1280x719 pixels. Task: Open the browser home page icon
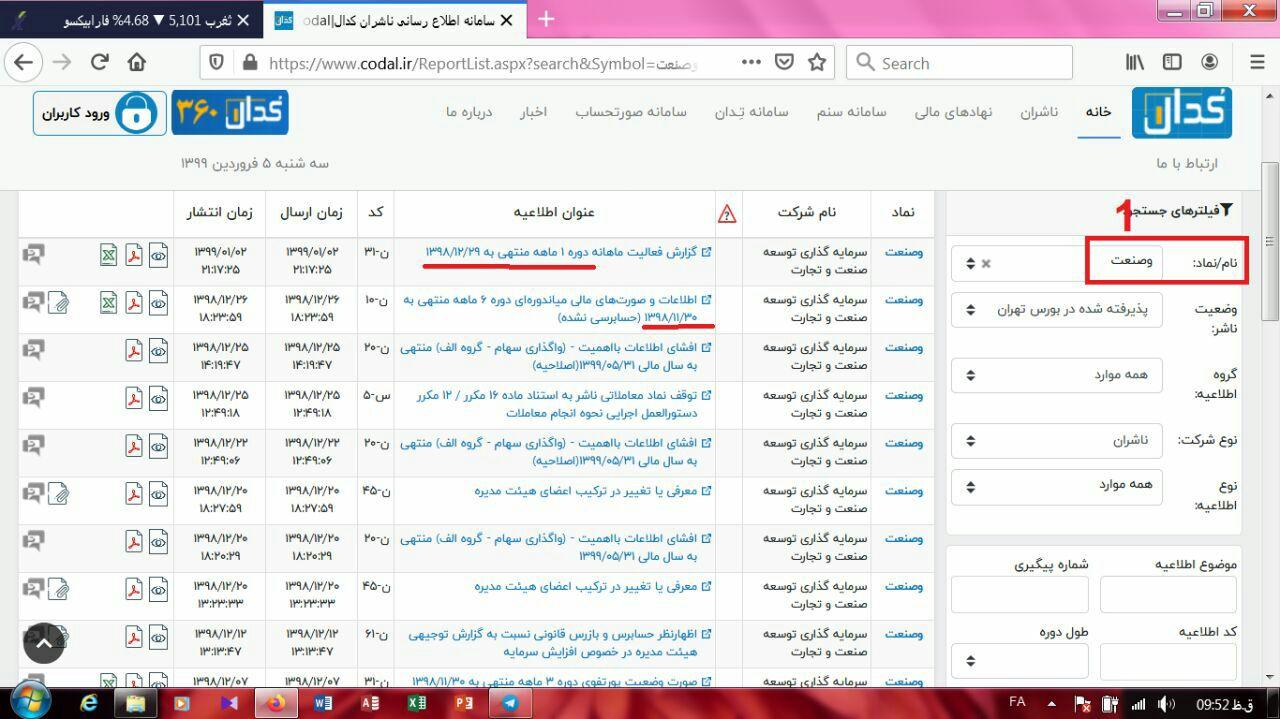137,62
